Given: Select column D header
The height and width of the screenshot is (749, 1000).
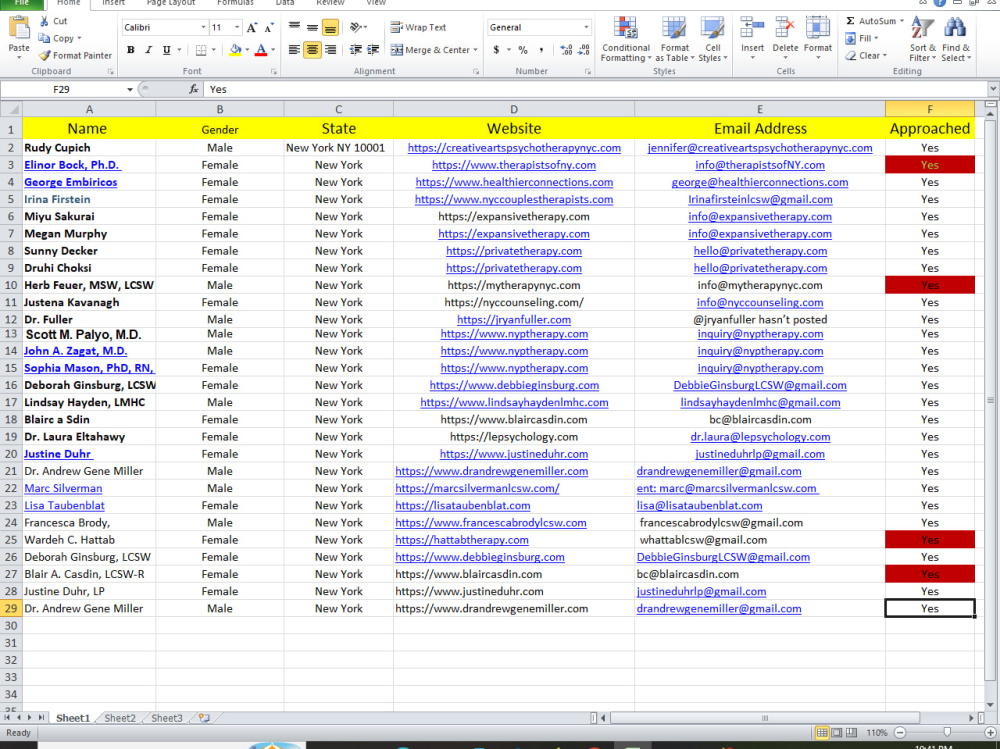Looking at the screenshot, I should pos(514,109).
